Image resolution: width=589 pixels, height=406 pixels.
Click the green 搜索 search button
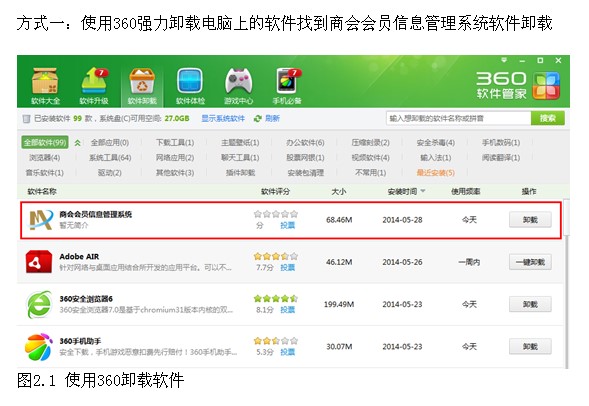(x=548, y=118)
